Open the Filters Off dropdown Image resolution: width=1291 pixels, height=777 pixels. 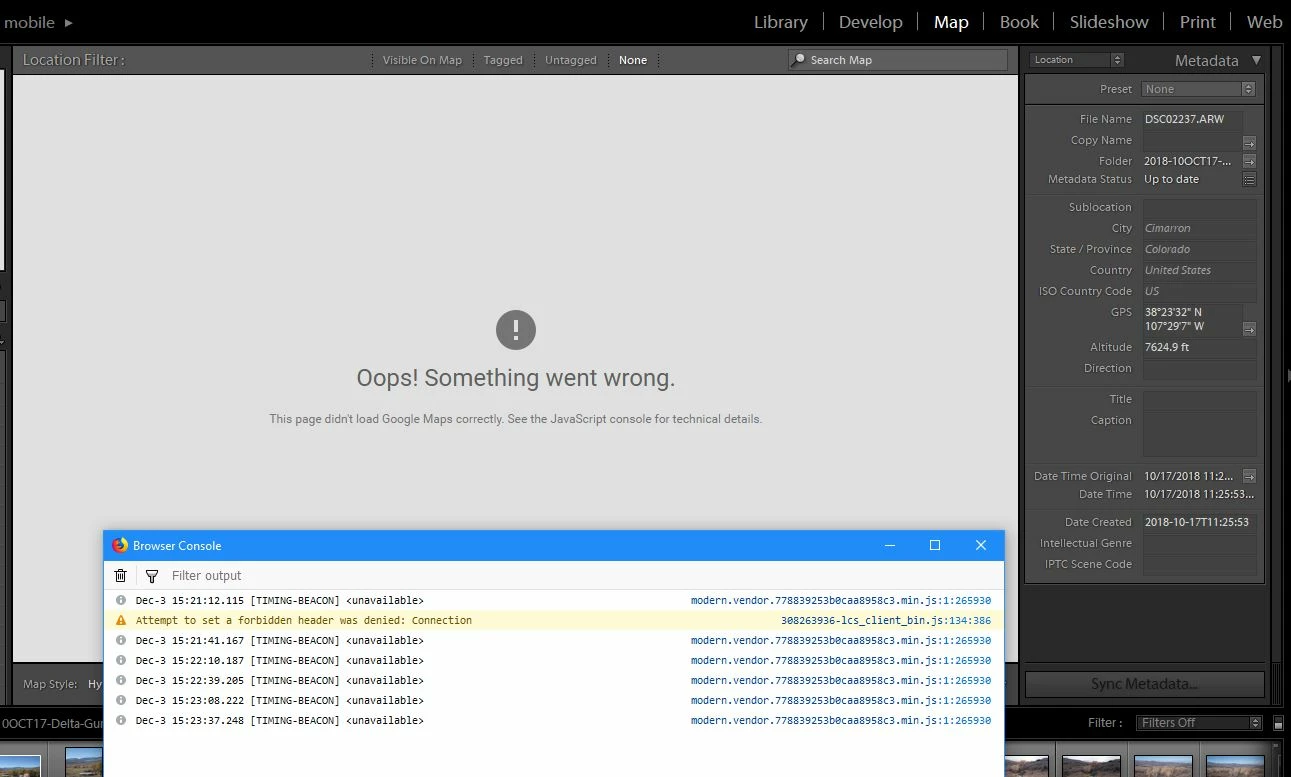1199,723
